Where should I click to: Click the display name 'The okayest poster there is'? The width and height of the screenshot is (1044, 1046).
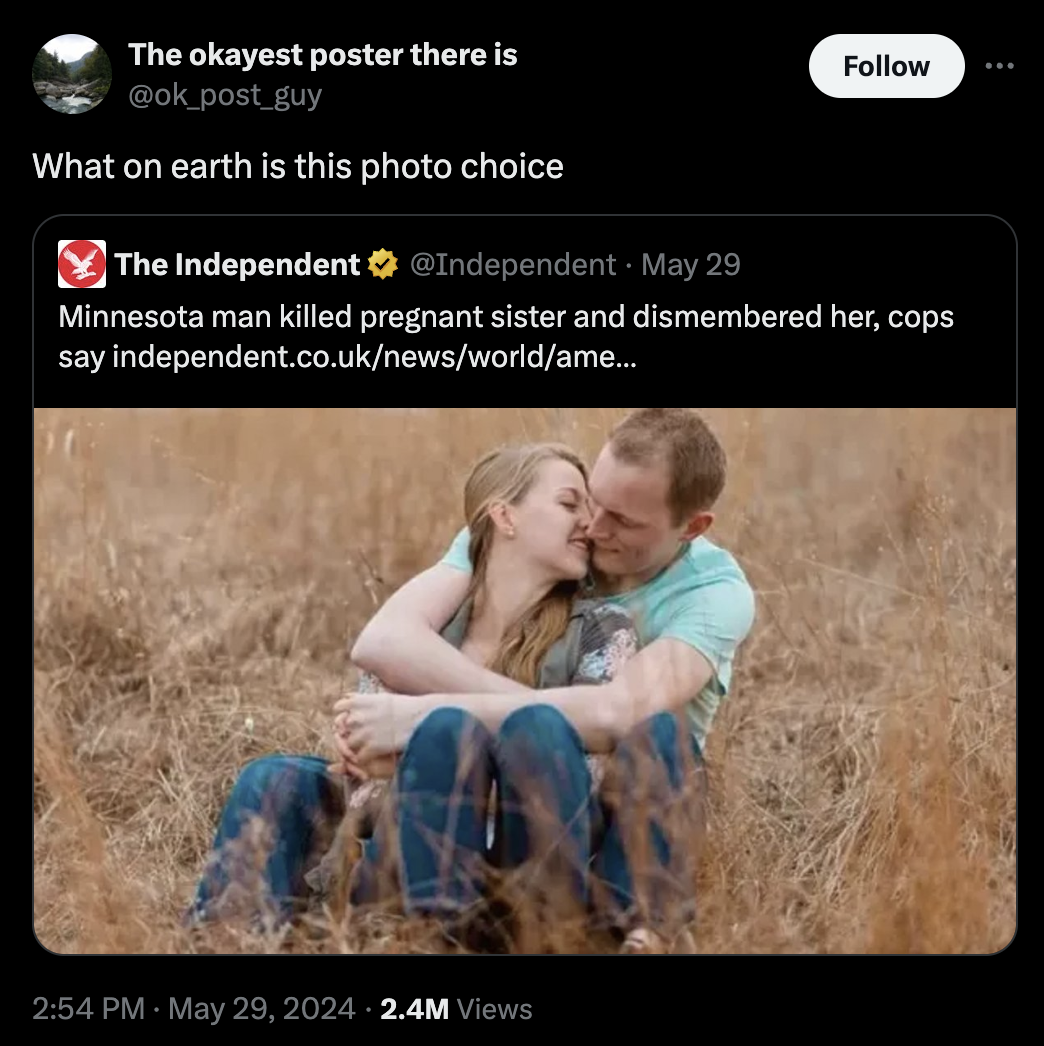(322, 55)
